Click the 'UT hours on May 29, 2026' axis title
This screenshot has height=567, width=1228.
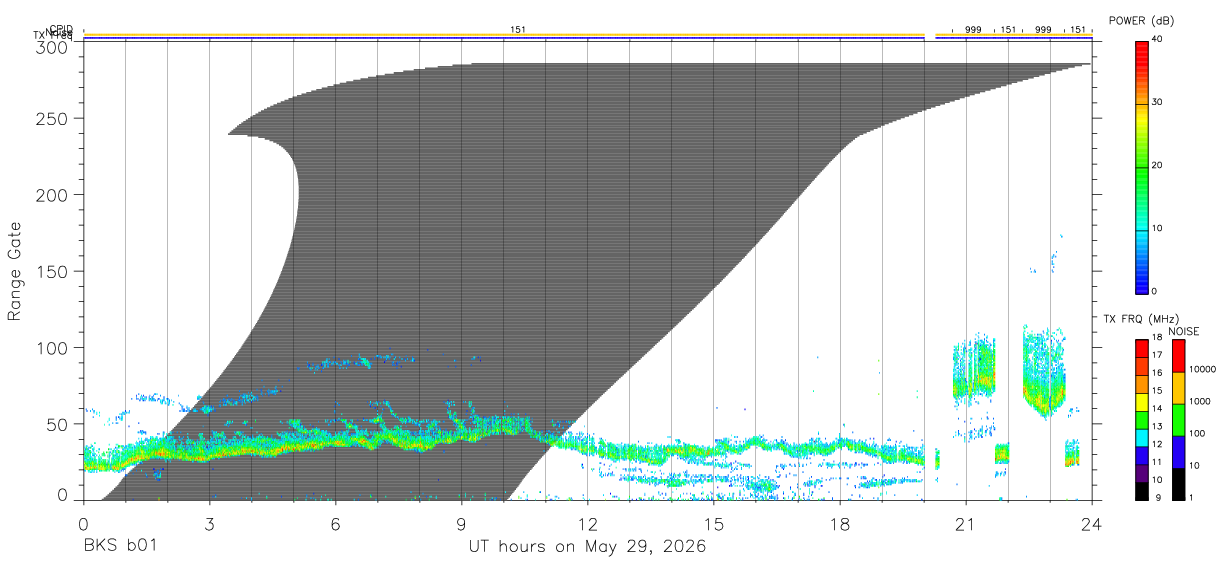point(588,547)
